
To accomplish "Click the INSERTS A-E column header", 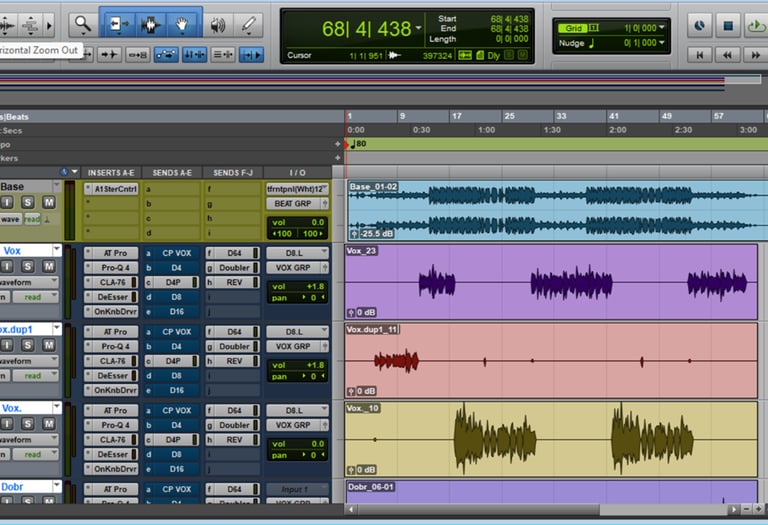I will (111, 172).
